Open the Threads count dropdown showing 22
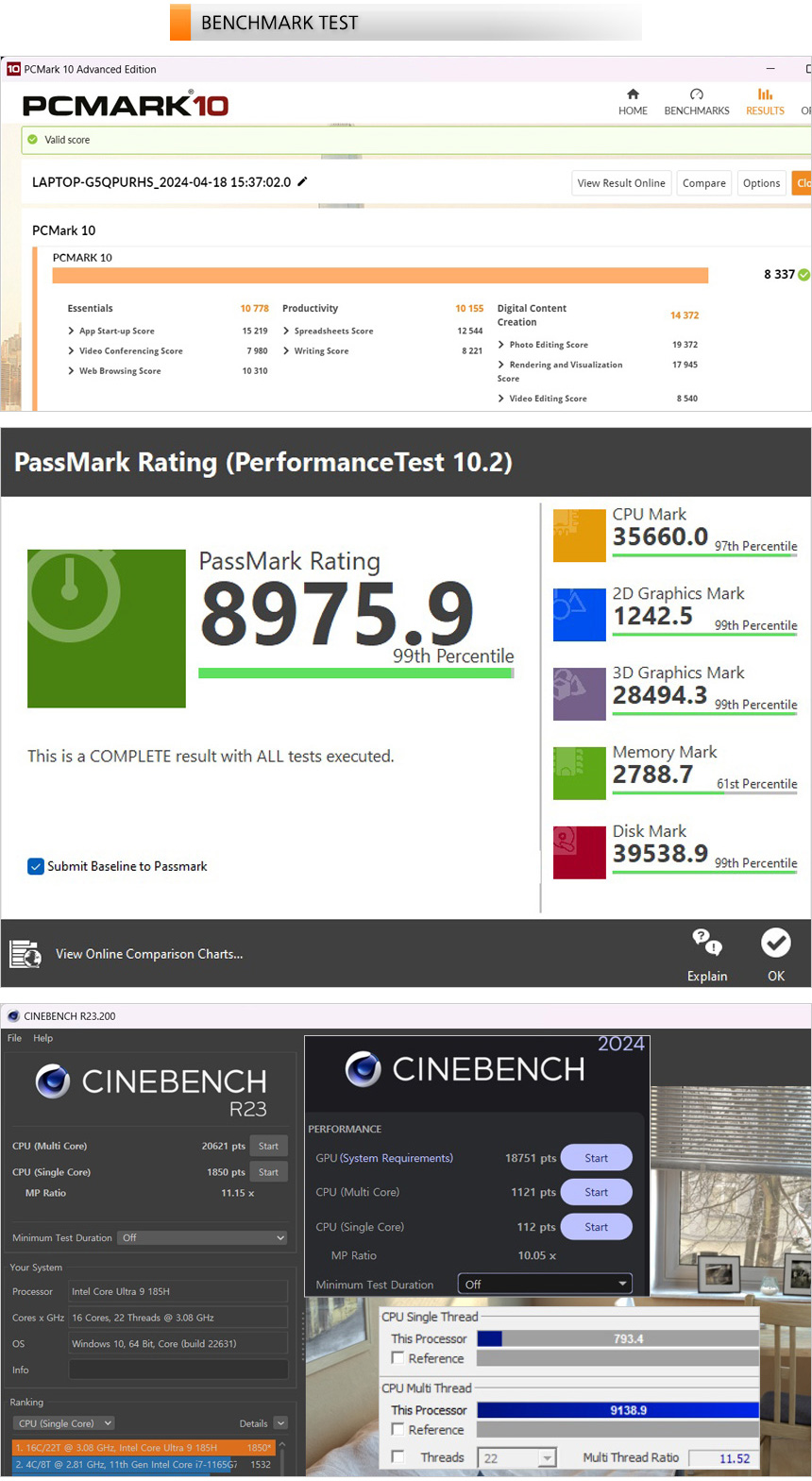The width and height of the screenshot is (812, 1481). tap(516, 1458)
